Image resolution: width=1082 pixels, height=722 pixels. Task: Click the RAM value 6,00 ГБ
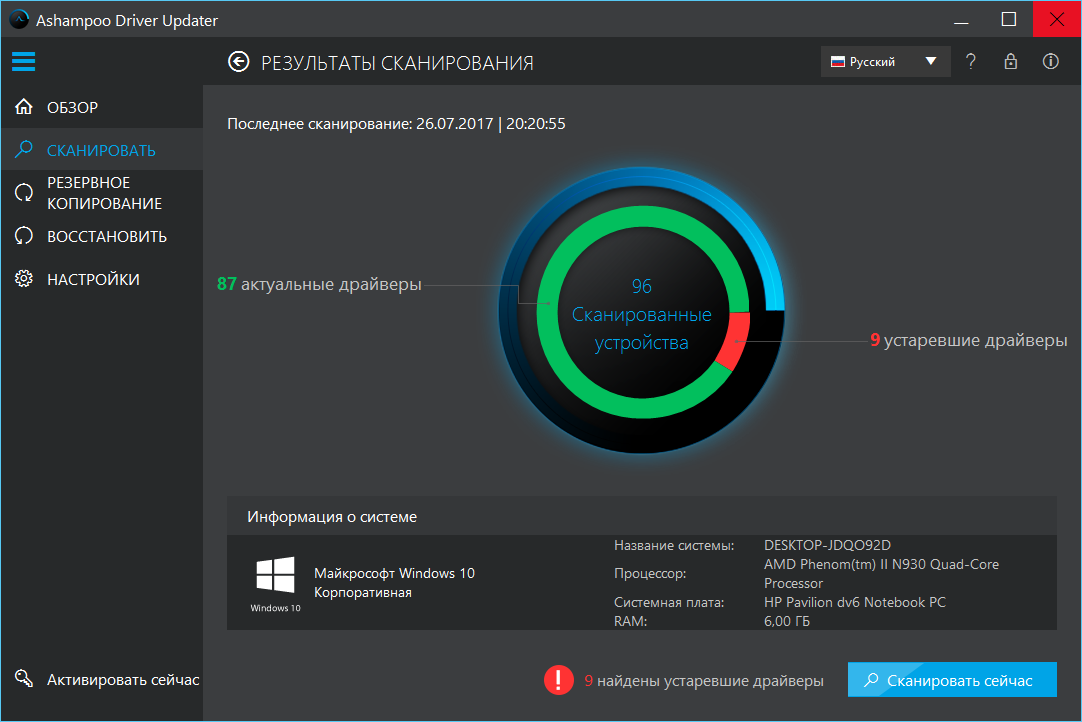tap(787, 621)
